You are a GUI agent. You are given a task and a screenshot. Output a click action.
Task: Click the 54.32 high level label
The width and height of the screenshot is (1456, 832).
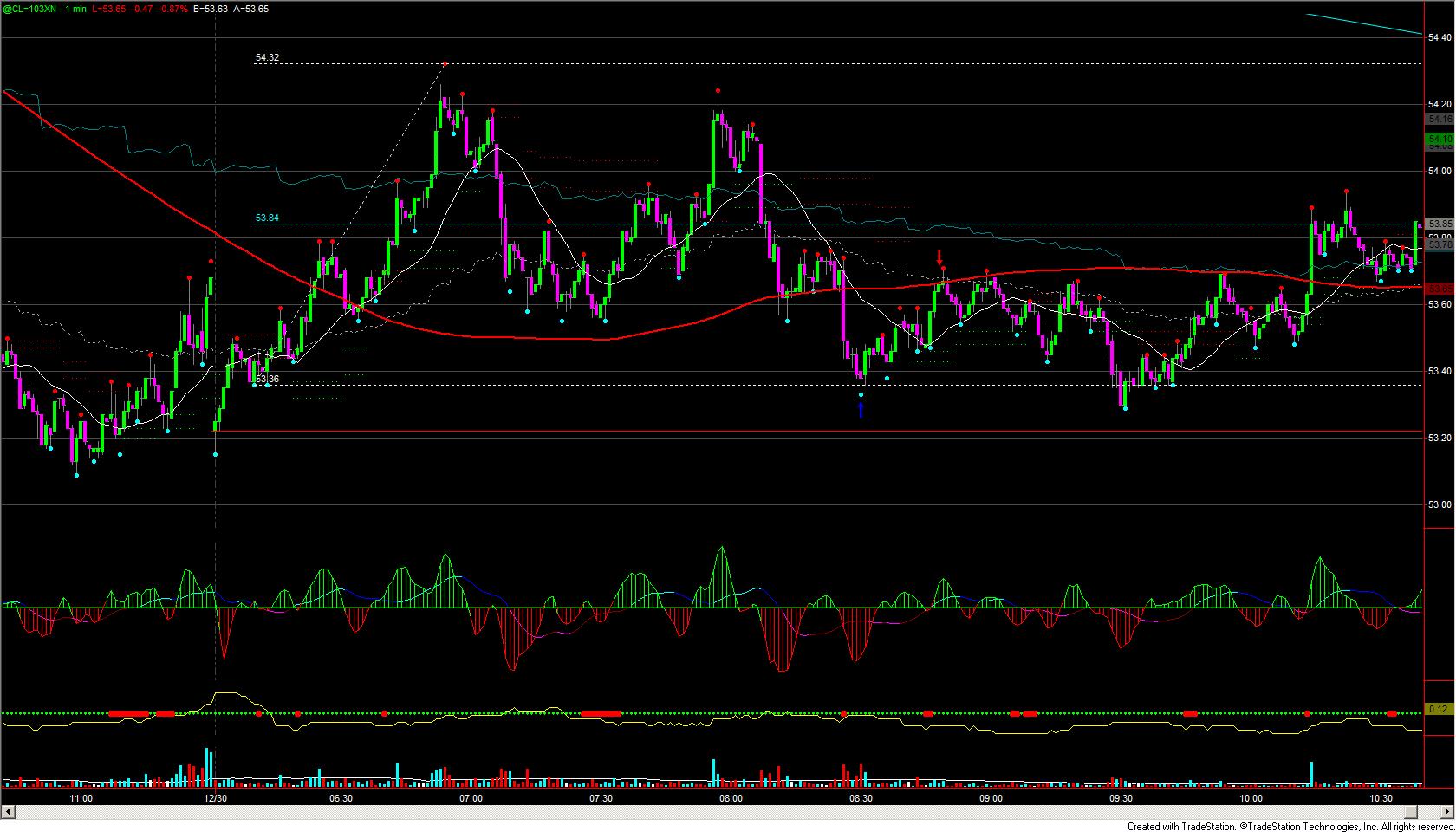tap(267, 58)
